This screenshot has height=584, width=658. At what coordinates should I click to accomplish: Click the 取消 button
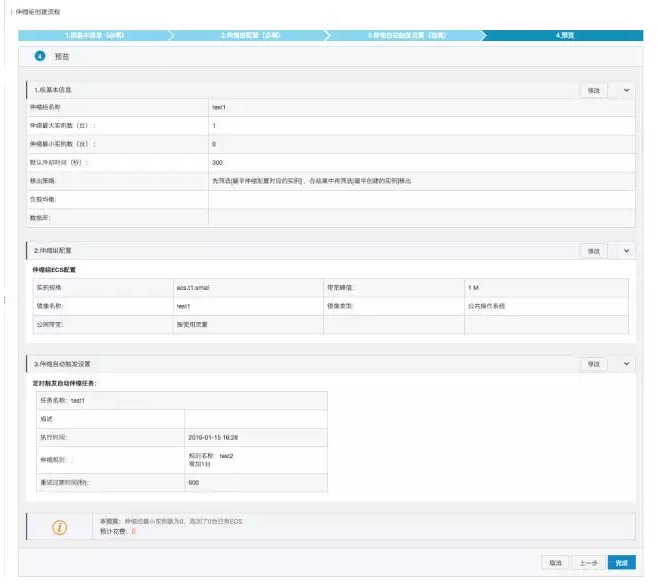pyautogui.click(x=555, y=563)
